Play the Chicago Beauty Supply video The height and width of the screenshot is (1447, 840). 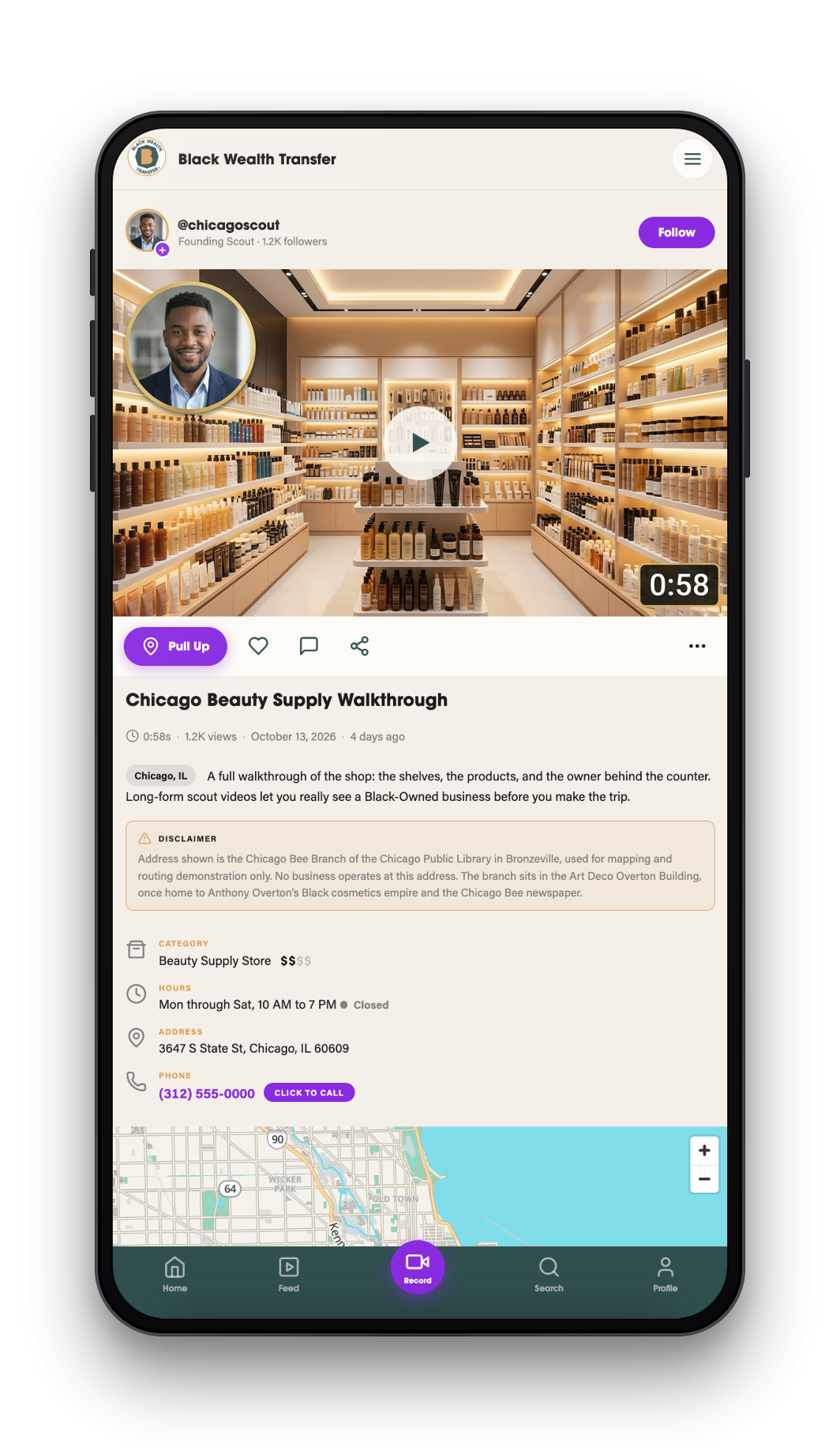coord(420,443)
